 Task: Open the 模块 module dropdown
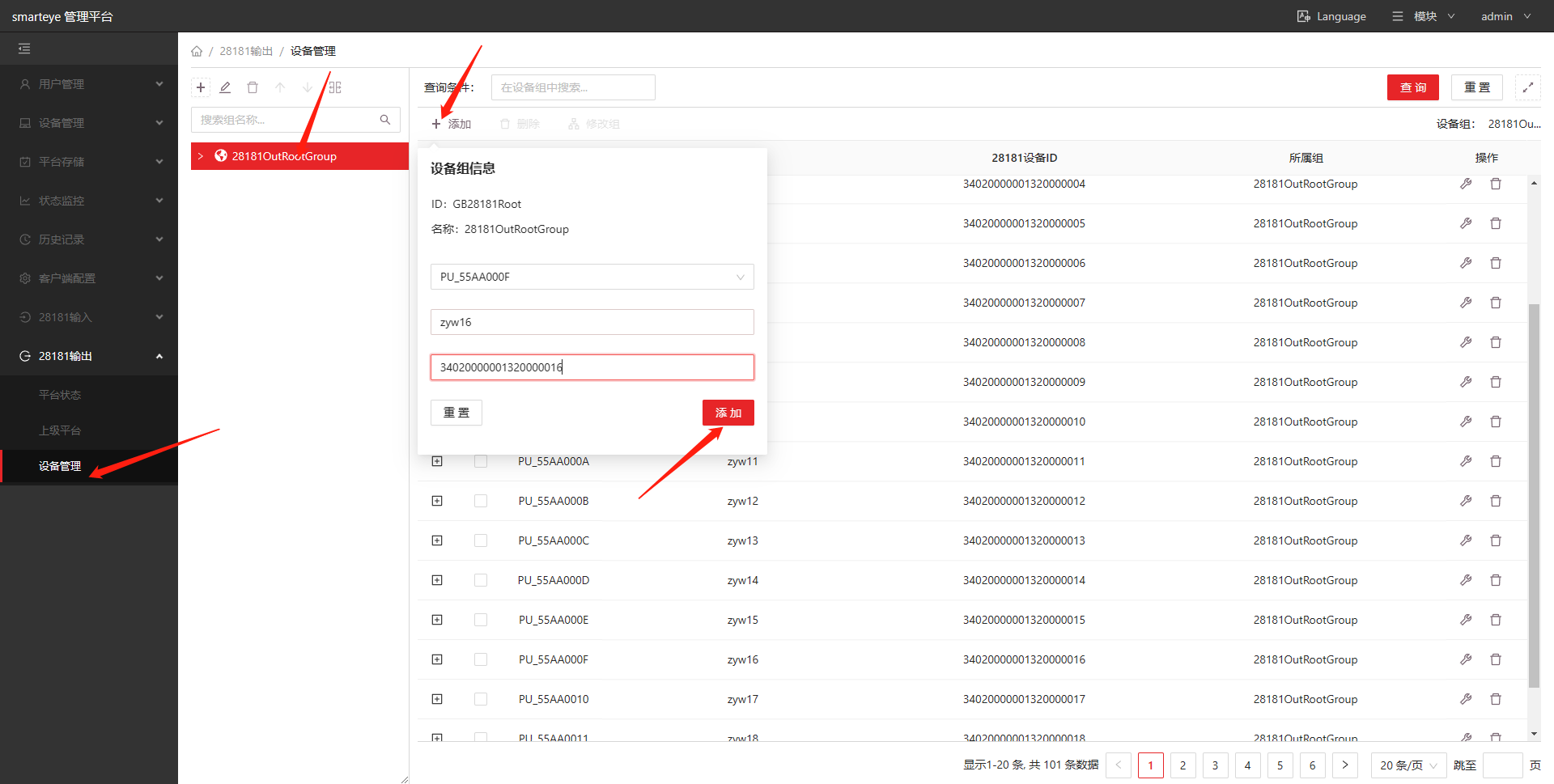1424,16
